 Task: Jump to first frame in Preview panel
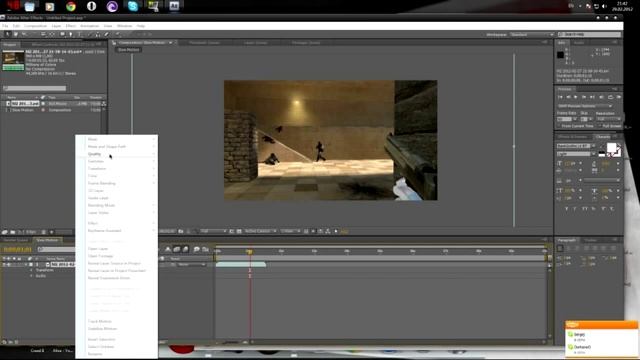coord(560,97)
